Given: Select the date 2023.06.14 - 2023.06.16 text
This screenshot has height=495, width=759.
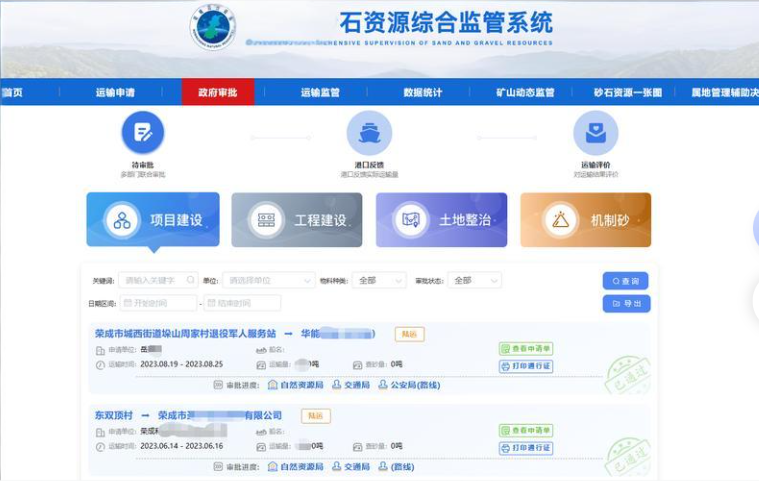Looking at the screenshot, I should (182, 446).
